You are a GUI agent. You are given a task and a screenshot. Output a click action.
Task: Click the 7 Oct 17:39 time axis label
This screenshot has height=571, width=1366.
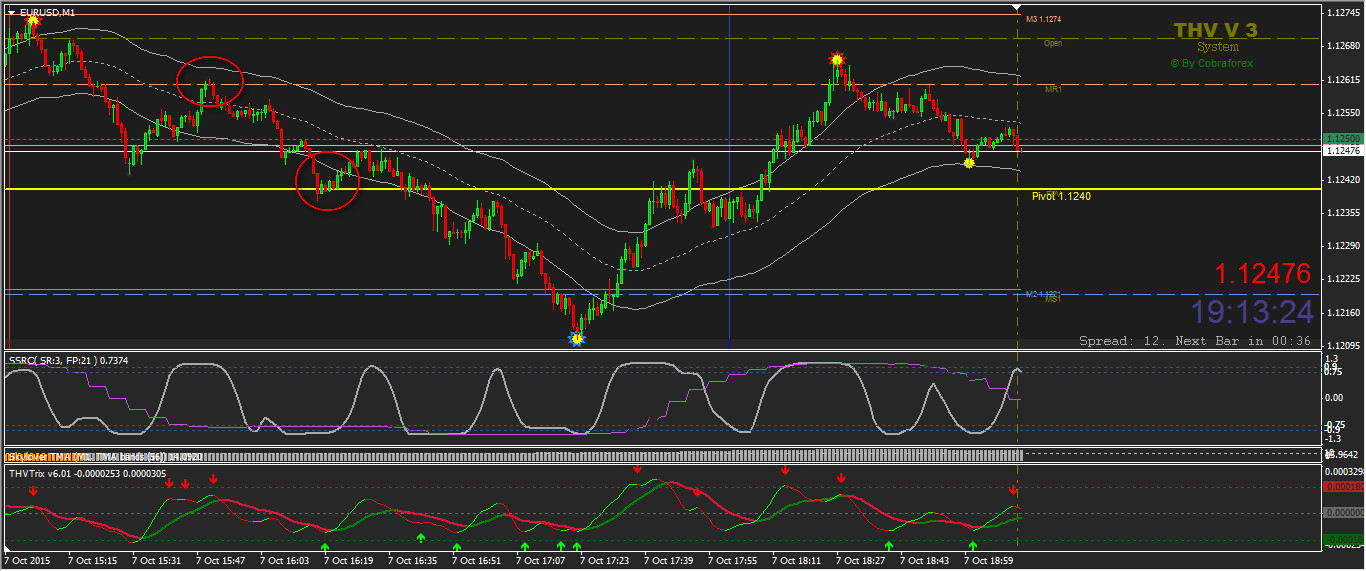pos(668,561)
